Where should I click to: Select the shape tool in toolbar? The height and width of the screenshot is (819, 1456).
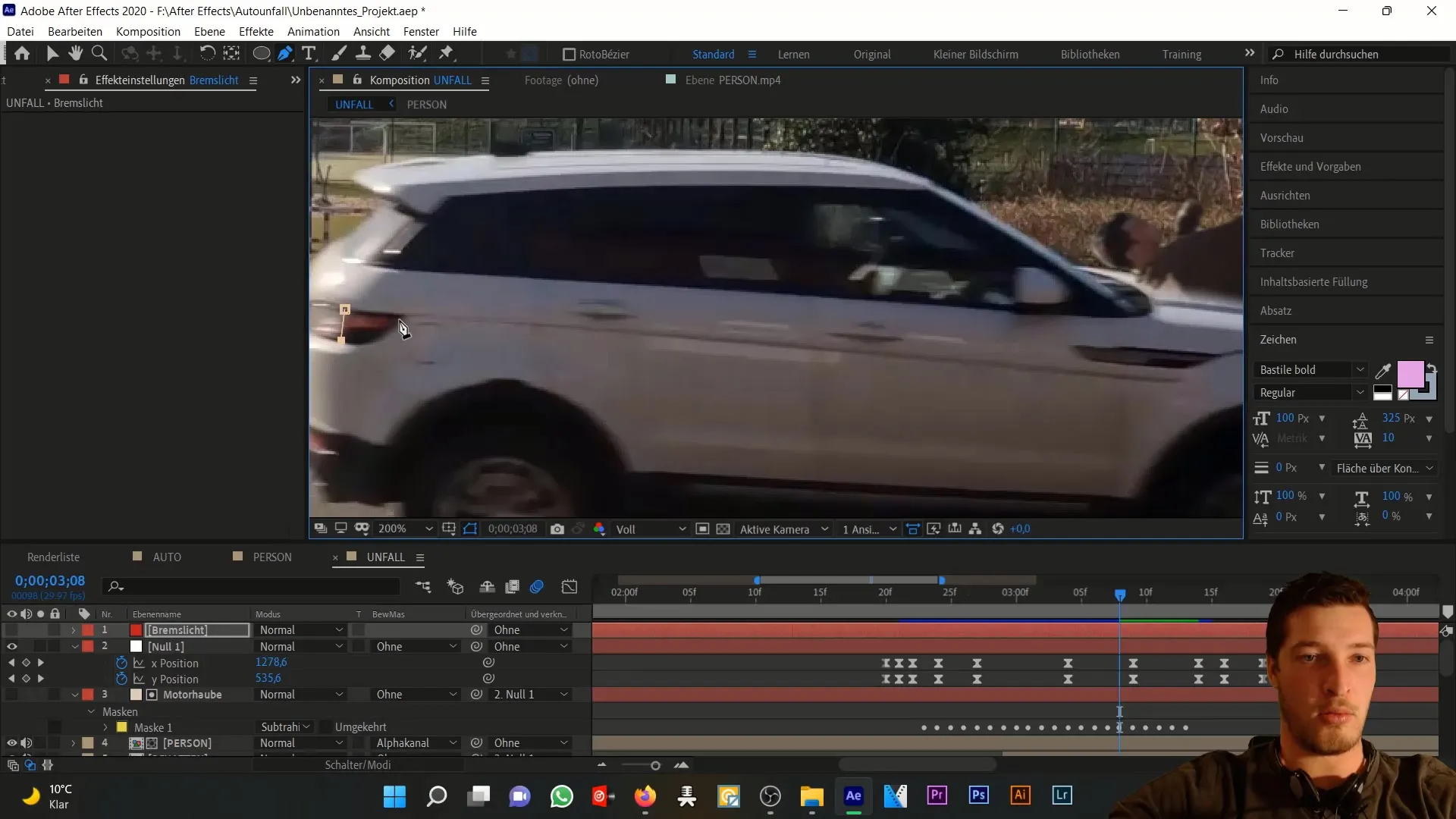261,53
